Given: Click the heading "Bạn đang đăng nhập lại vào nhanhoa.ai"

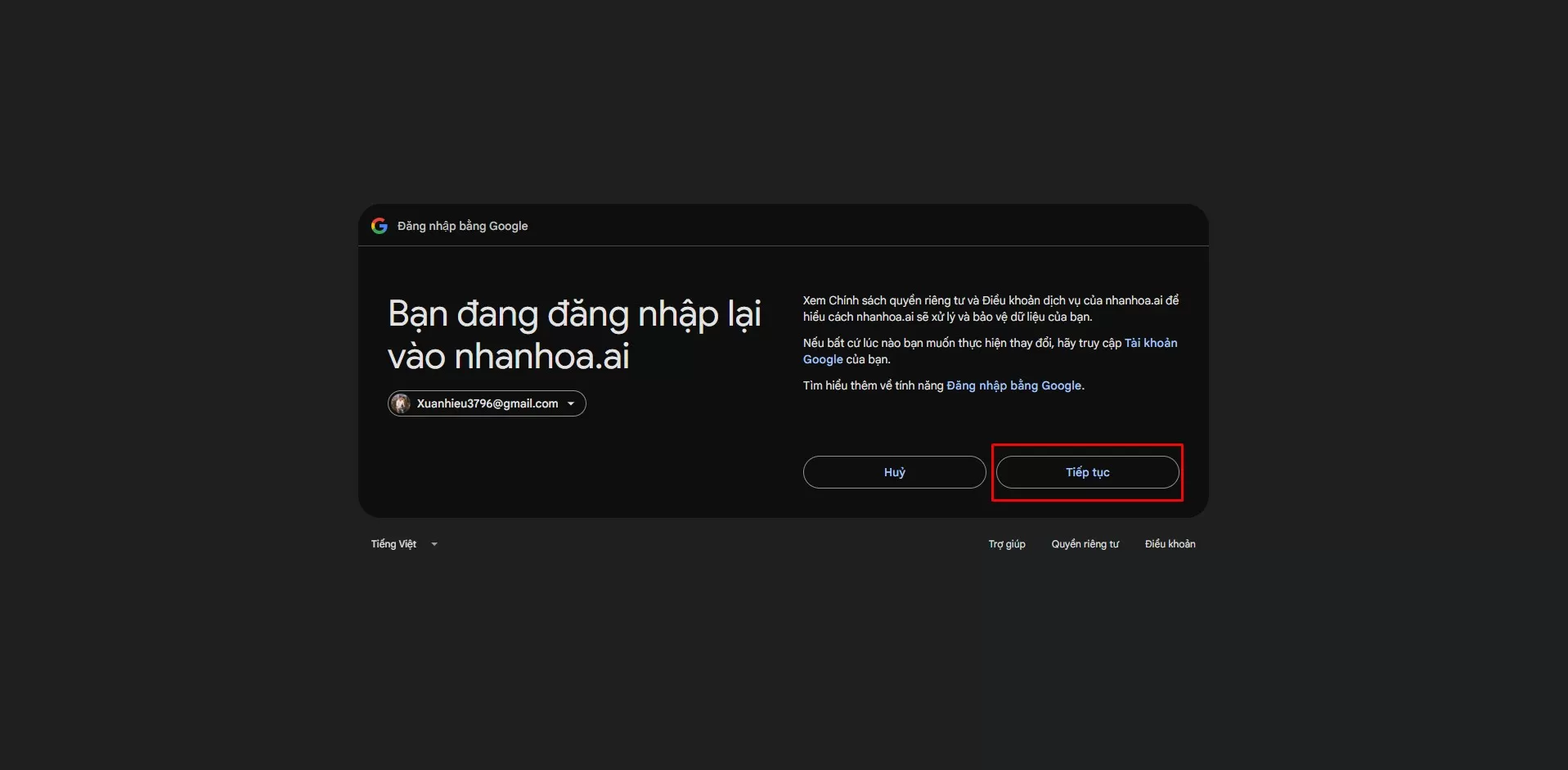Looking at the screenshot, I should (x=574, y=335).
